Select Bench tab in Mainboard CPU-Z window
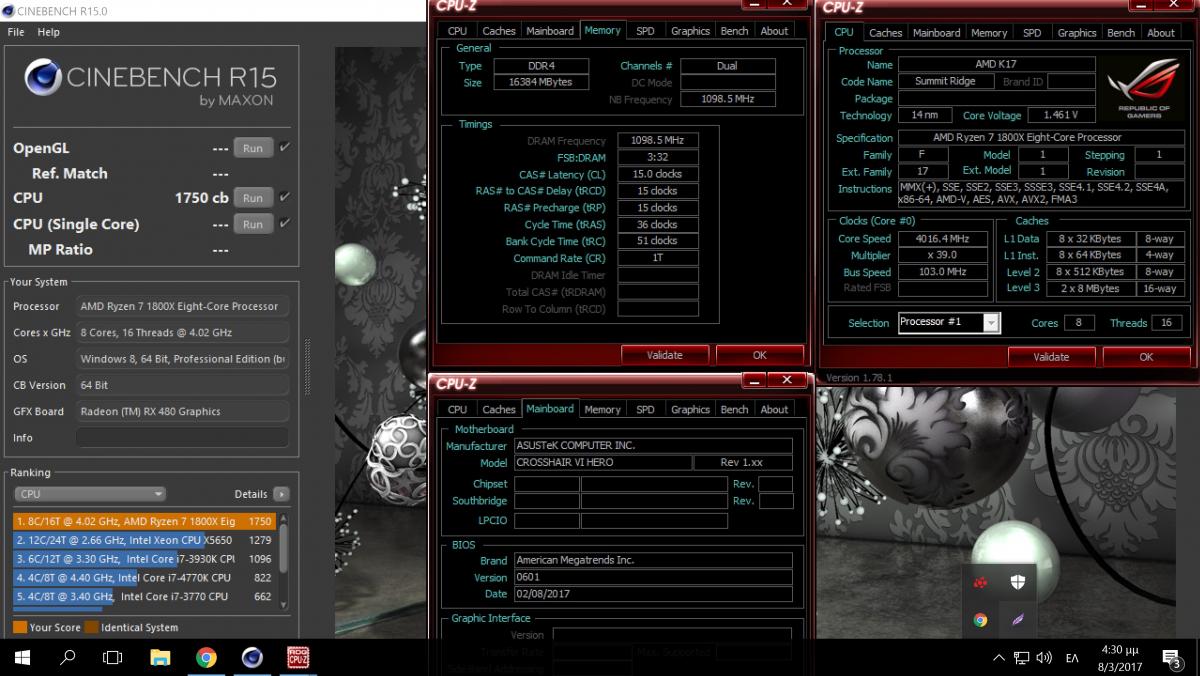The width and height of the screenshot is (1200, 676). [734, 409]
